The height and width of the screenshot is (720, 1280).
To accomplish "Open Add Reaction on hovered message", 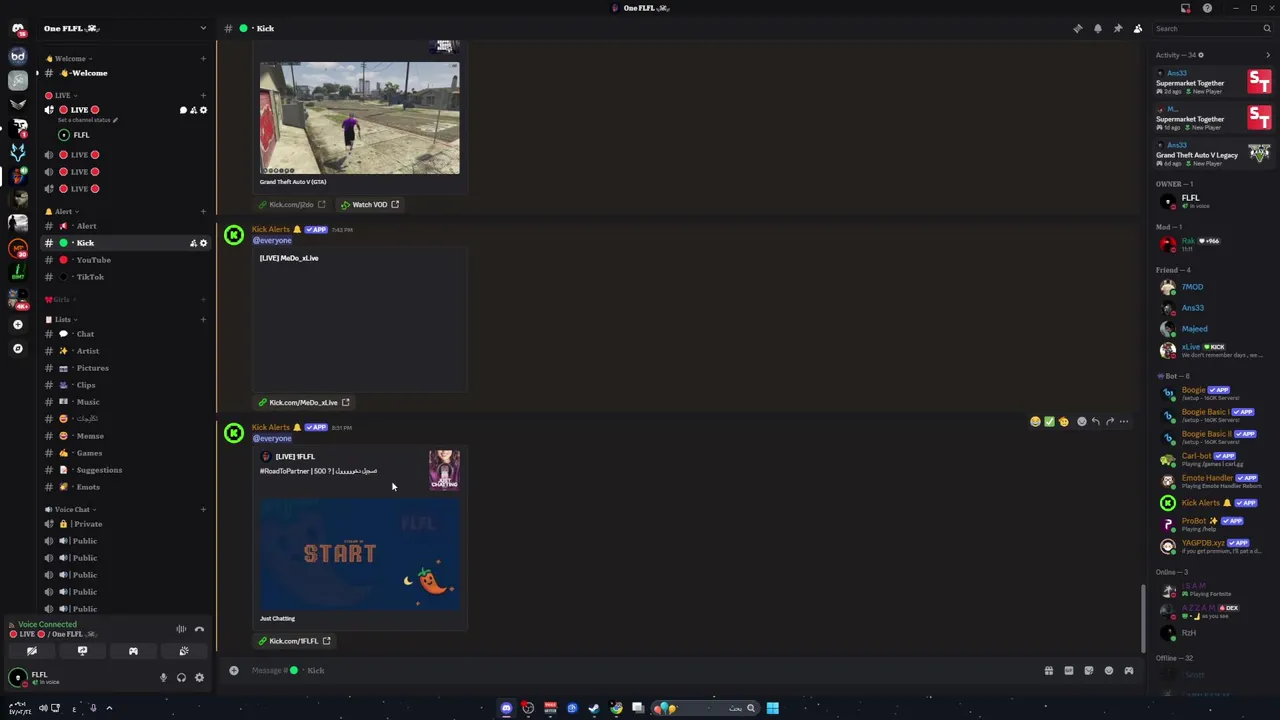I will pos(1081,422).
